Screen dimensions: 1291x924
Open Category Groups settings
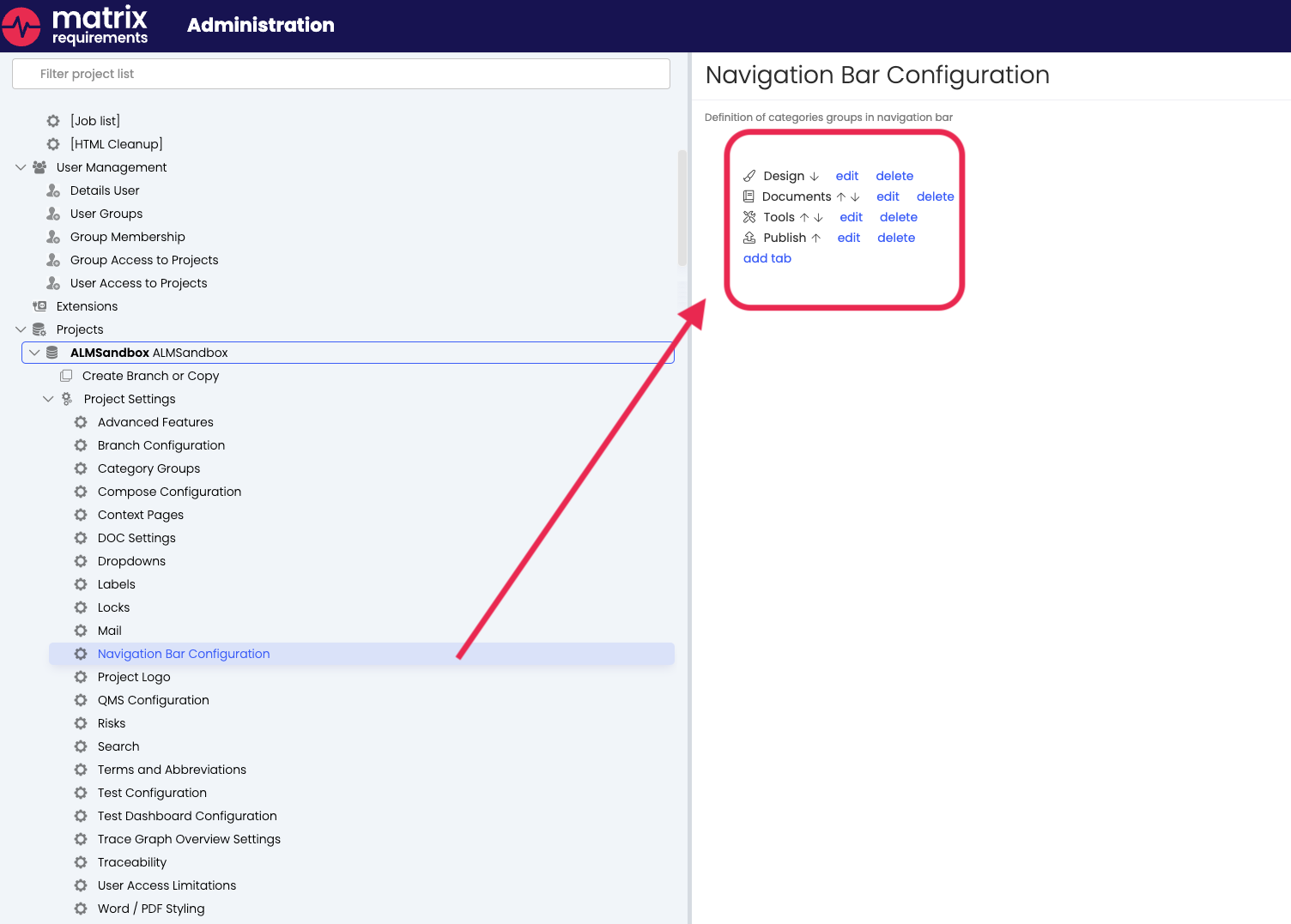148,468
